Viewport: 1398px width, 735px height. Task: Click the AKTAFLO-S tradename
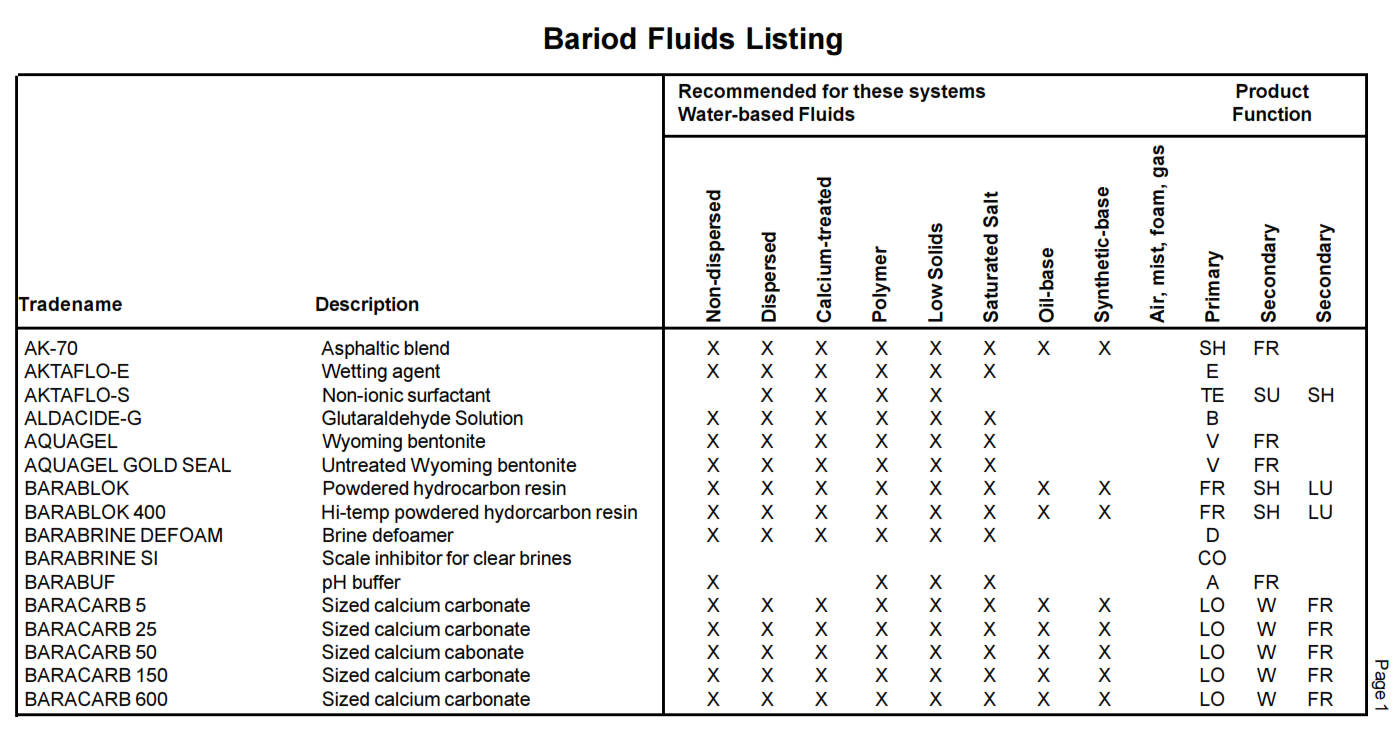77,395
